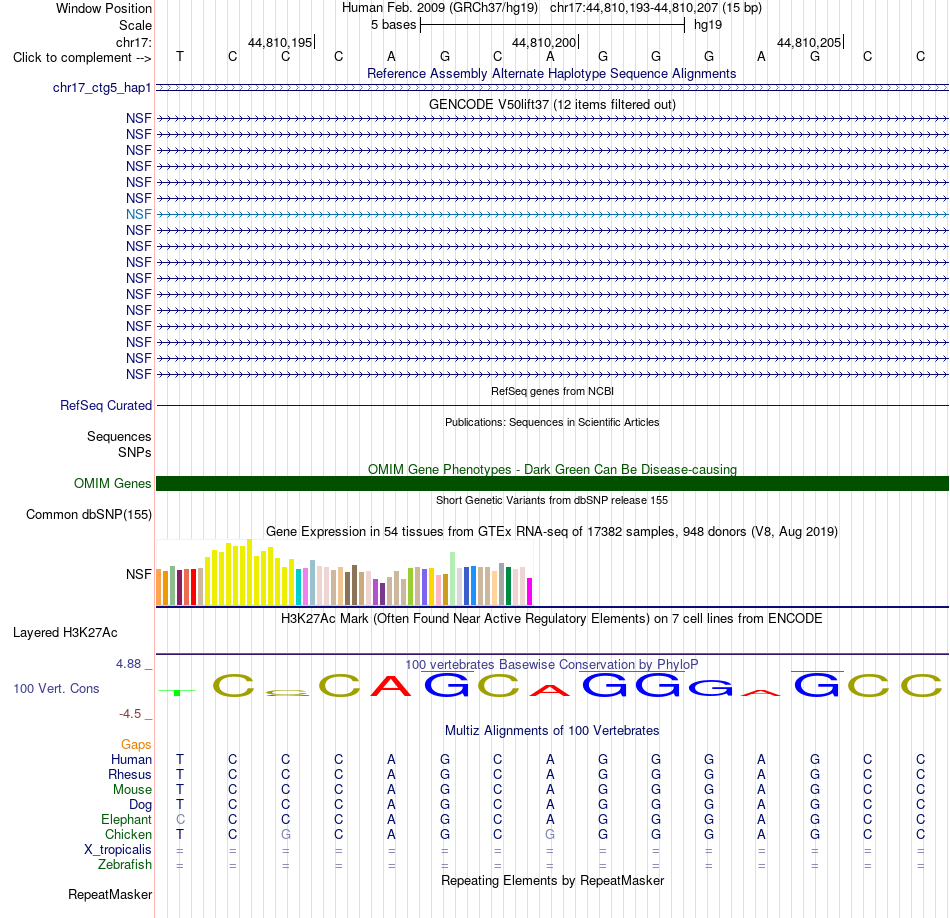Screen dimensions: 950x918
Task: Click Repeating Elements by RepeatMasker title
Action: pos(552,880)
